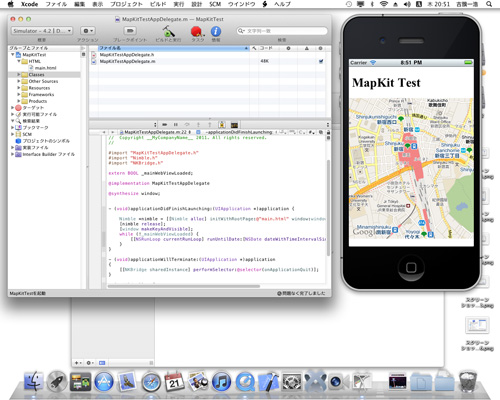Click the debugger padlock icon
The height and width of the screenshot is (400, 500).
222,125
